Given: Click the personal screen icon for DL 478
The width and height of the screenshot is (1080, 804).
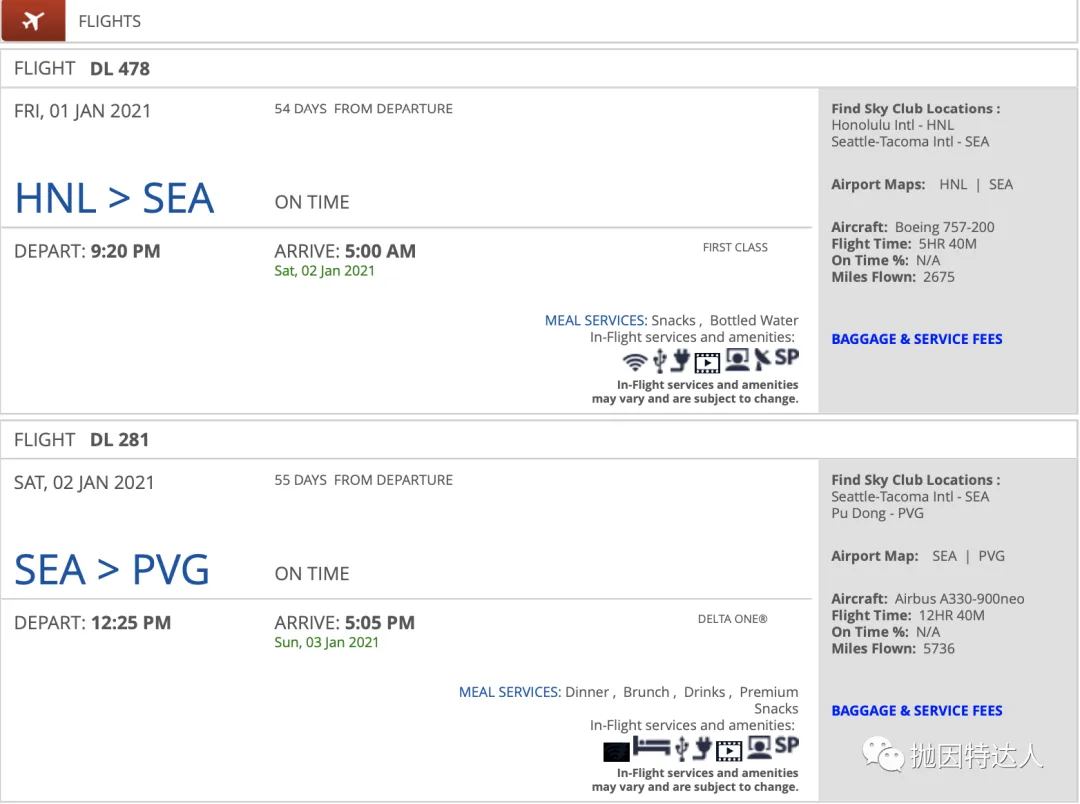Looking at the screenshot, I should (737, 360).
